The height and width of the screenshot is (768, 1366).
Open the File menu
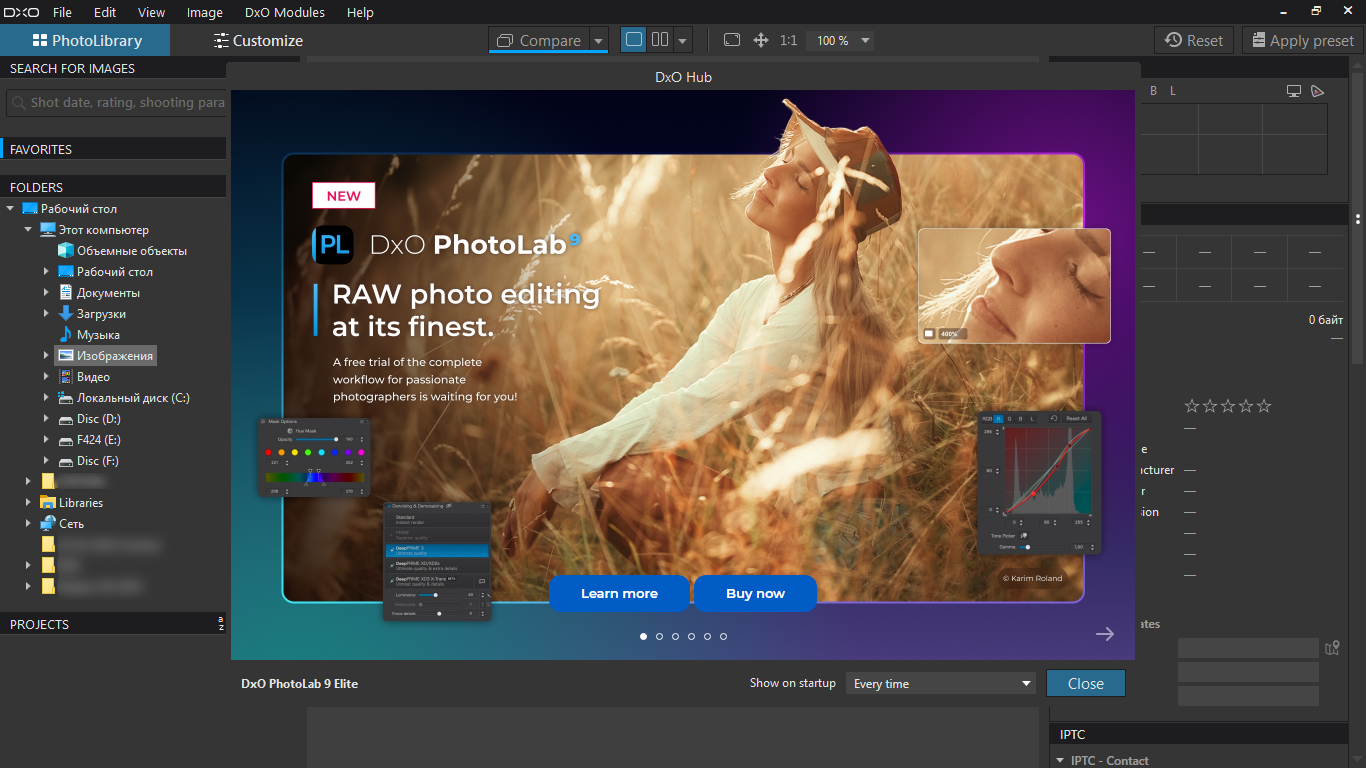[62, 12]
